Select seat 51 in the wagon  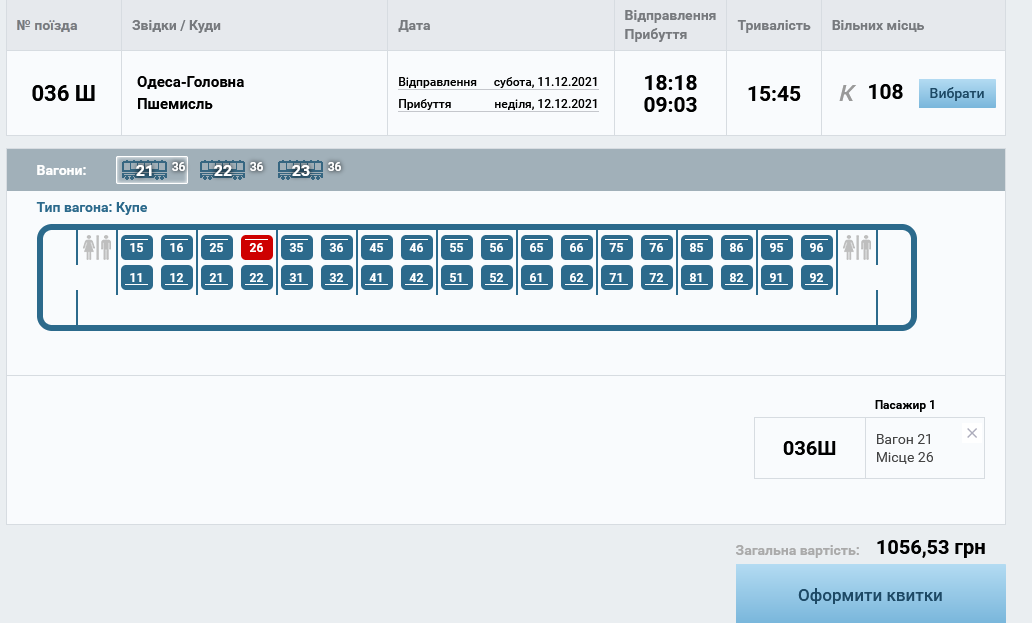tap(457, 278)
